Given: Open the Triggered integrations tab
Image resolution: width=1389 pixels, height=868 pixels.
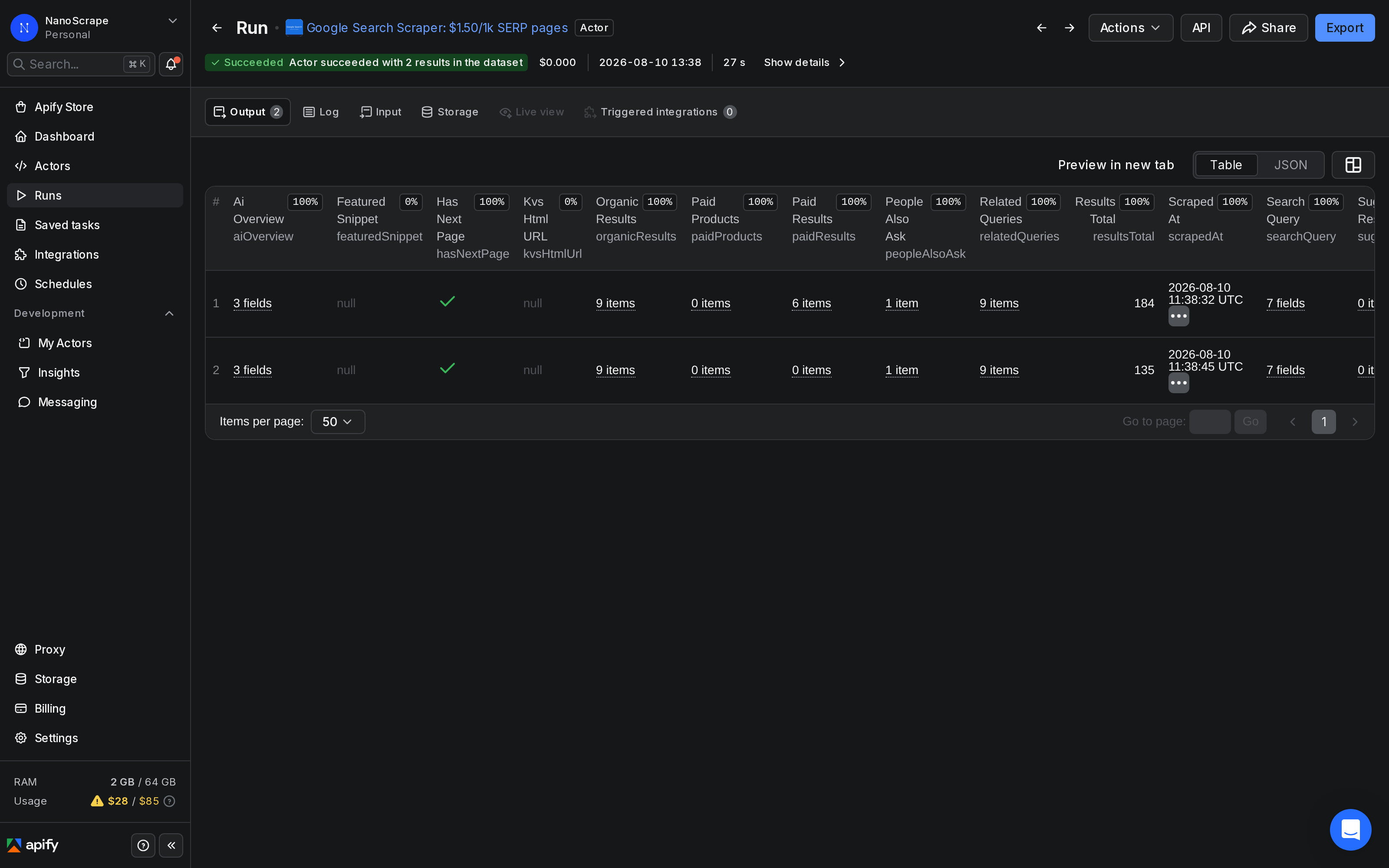Looking at the screenshot, I should [x=660, y=112].
